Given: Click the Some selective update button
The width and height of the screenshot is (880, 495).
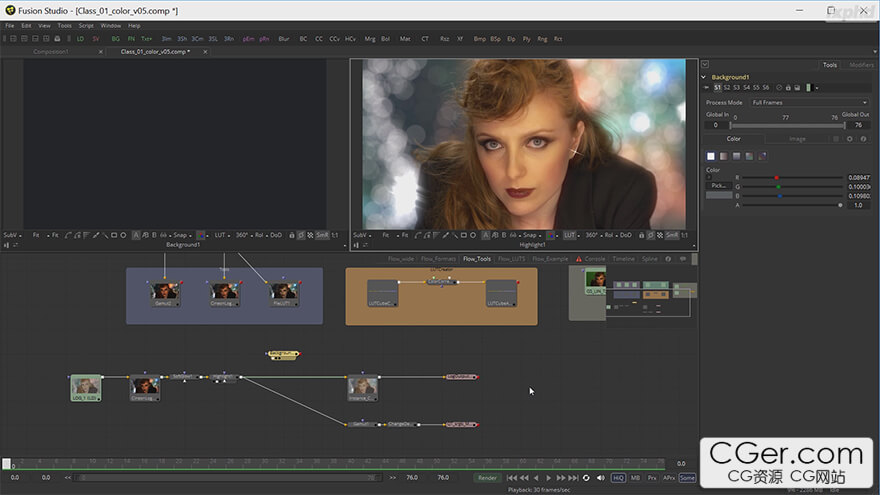Looking at the screenshot, I should 687,478.
